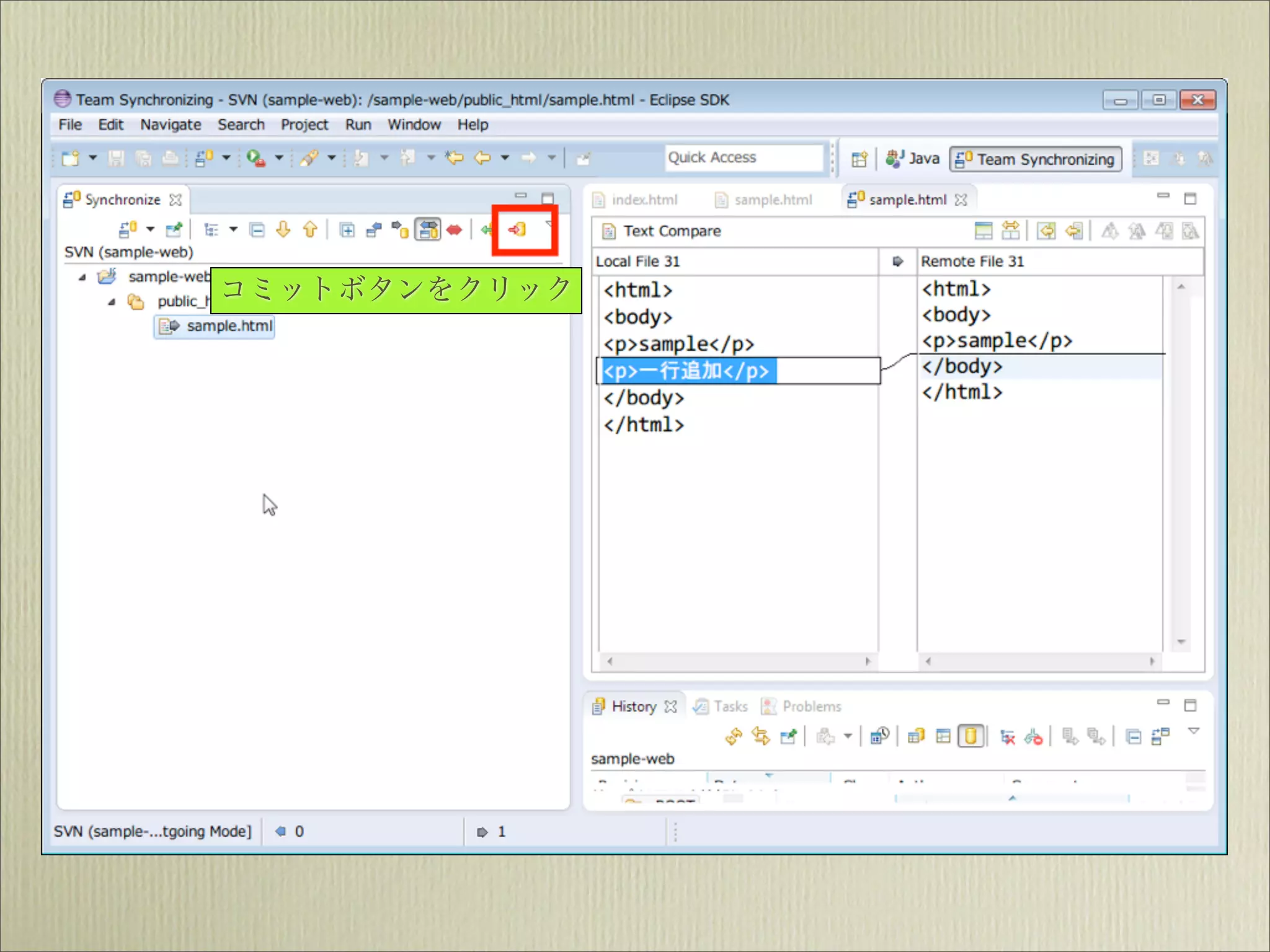The width and height of the screenshot is (1270, 952).
Task: Toggle Incoming/Outgoing mode button
Action: [427, 230]
